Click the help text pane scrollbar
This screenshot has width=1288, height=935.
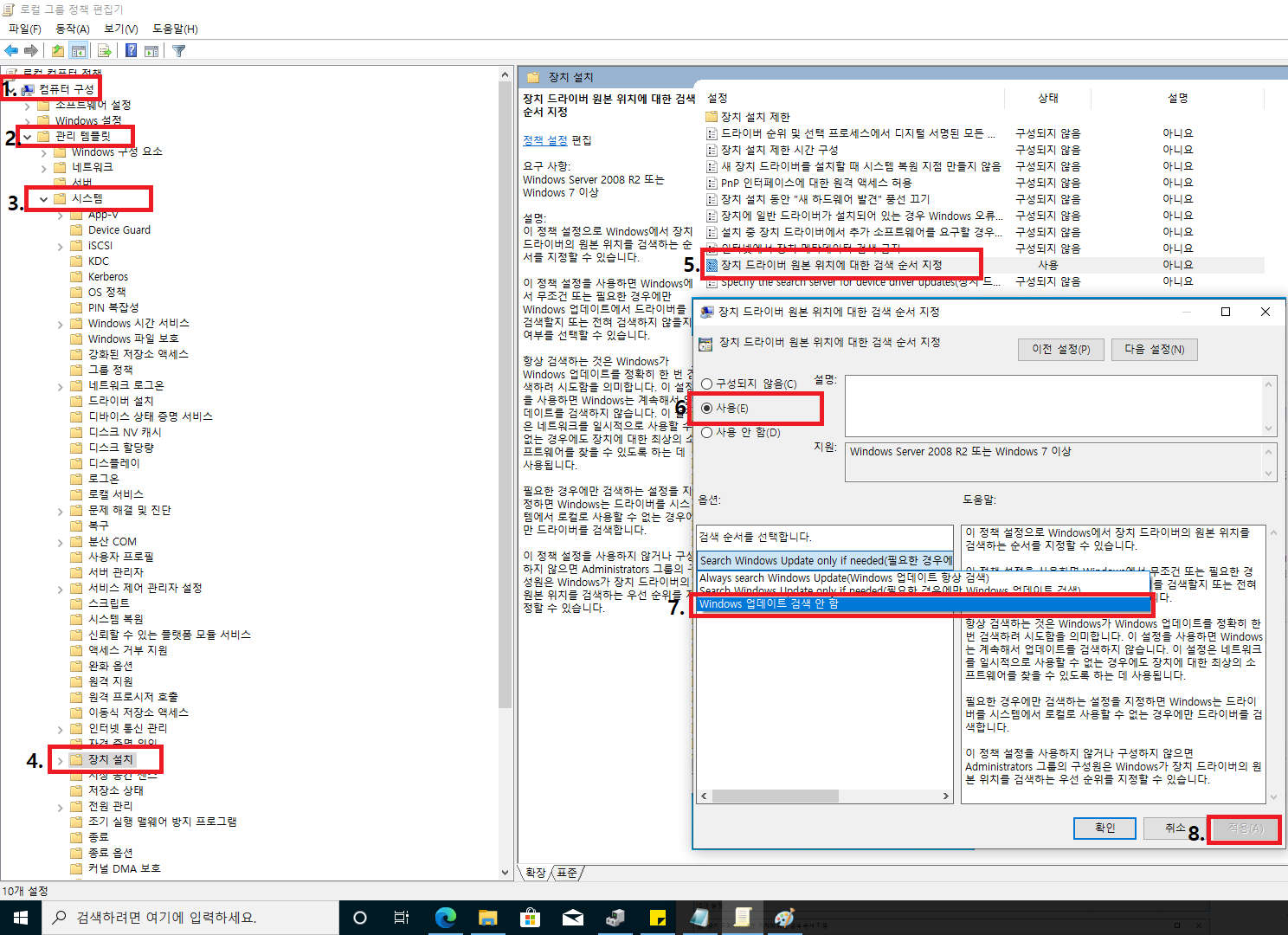click(1272, 664)
